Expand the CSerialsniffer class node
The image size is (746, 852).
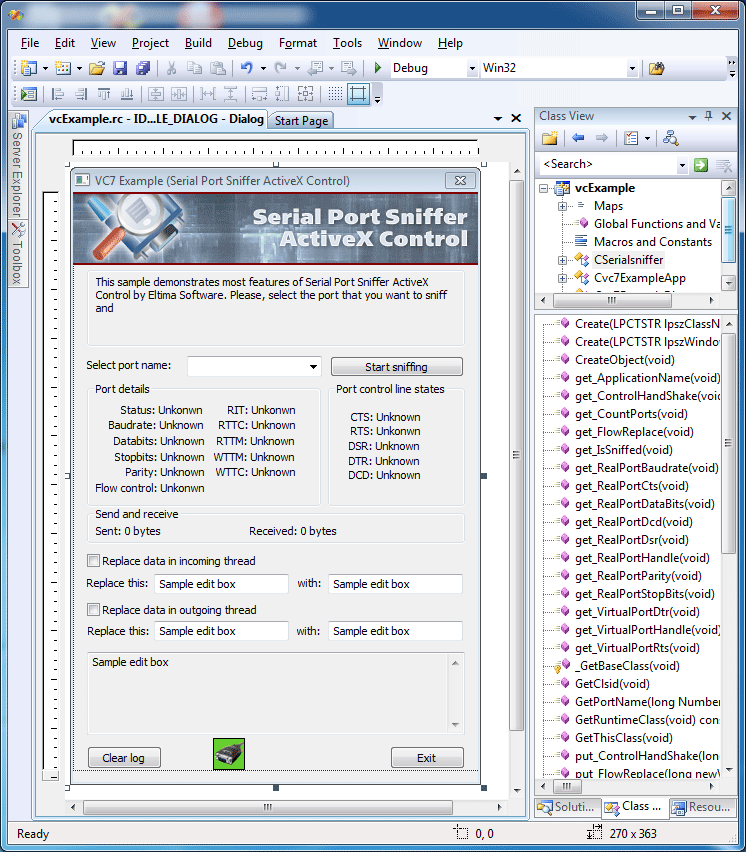pos(563,260)
